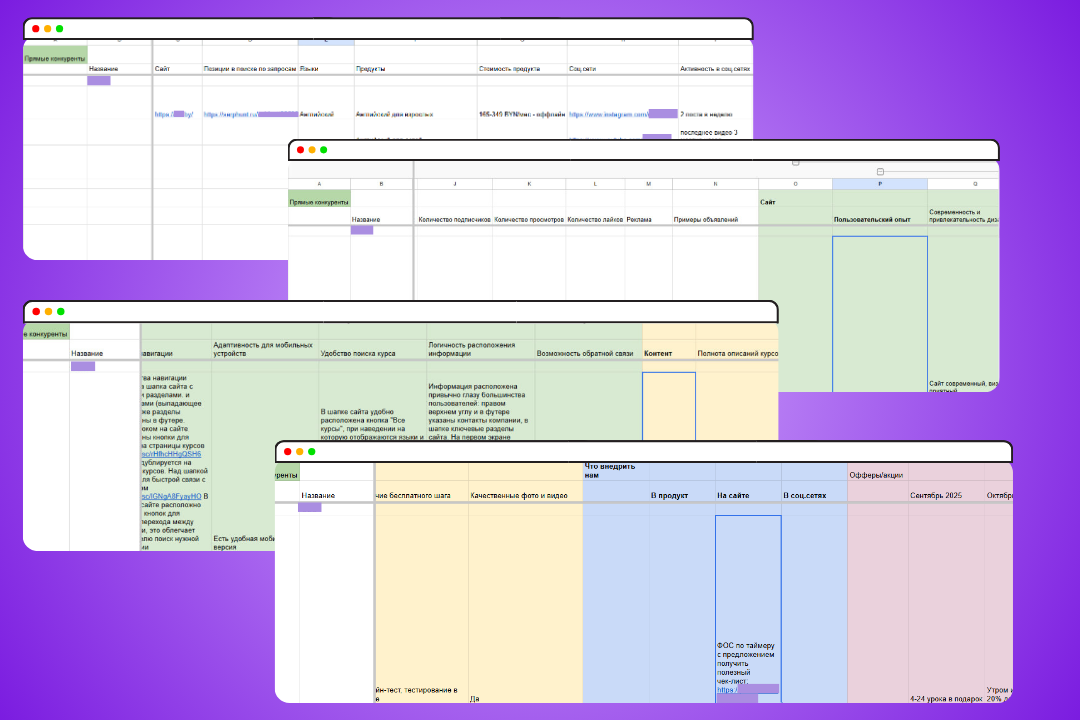
Task: Click the Сентябрь 2025 header
Action: click(936, 495)
